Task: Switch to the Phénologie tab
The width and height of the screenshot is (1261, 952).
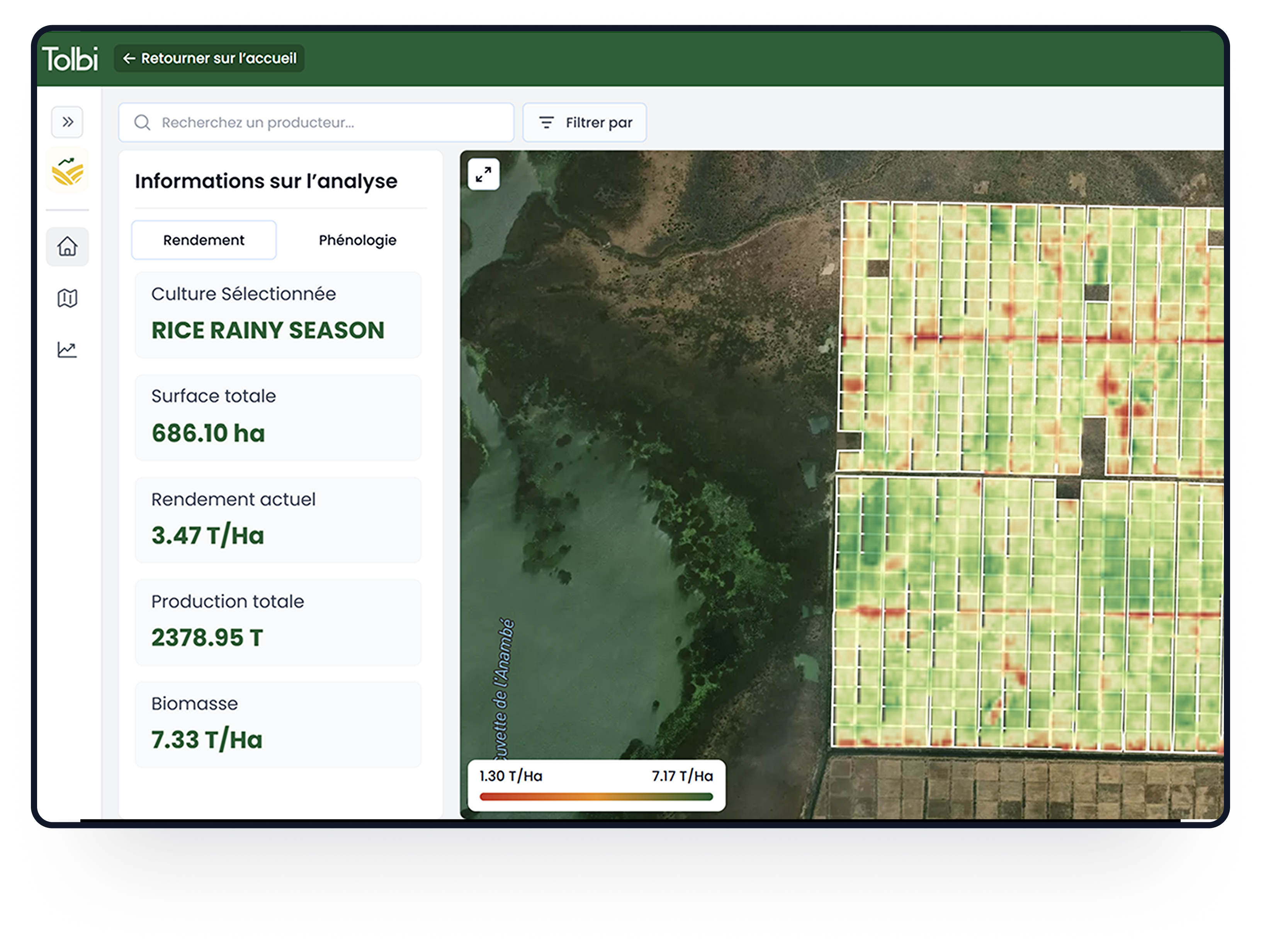Action: click(357, 241)
